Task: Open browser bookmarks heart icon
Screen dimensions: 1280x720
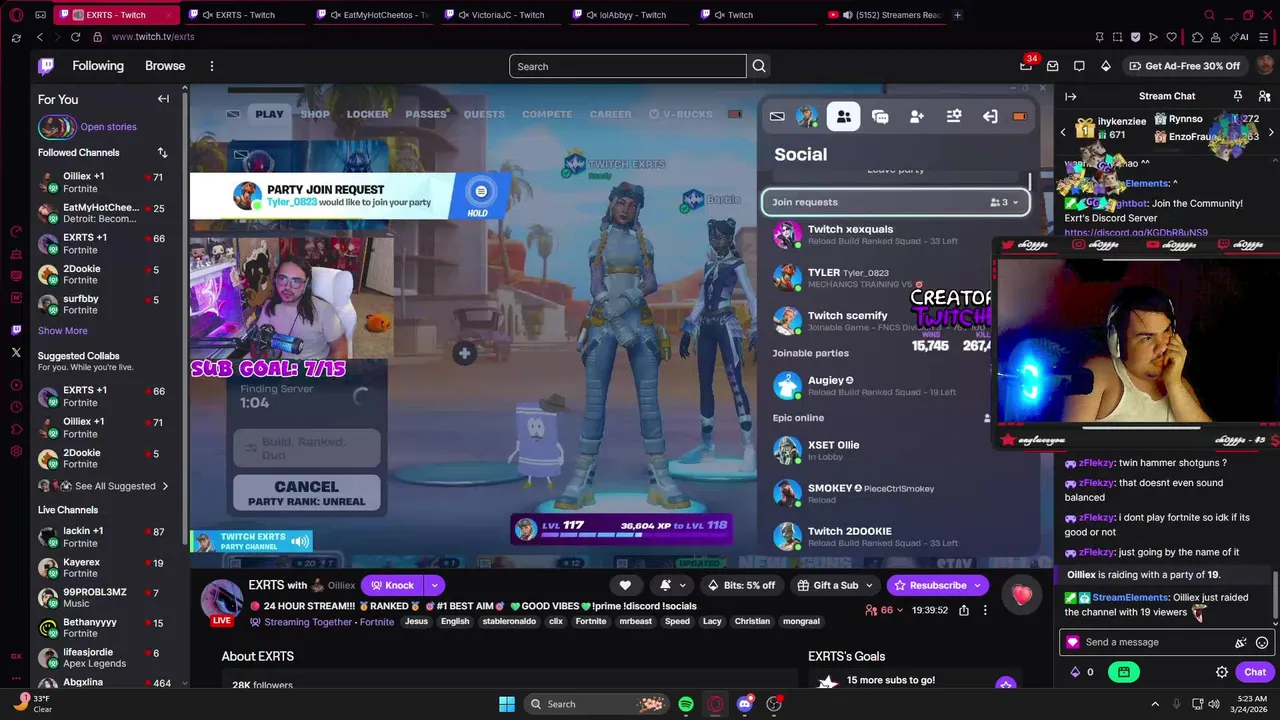Action: pyautogui.click(x=1172, y=37)
